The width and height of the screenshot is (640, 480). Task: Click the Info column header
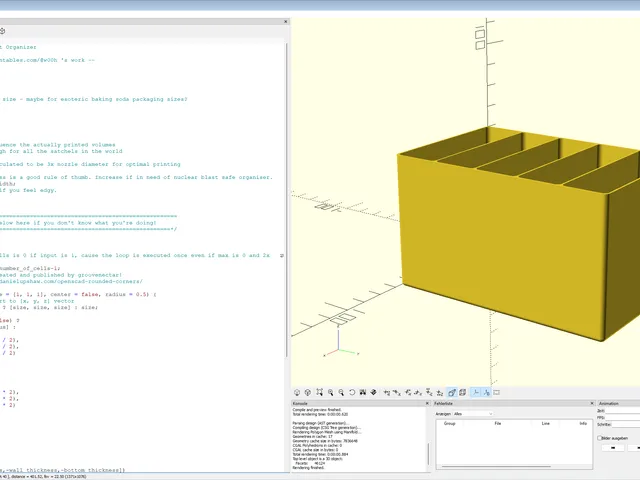[x=583, y=424]
